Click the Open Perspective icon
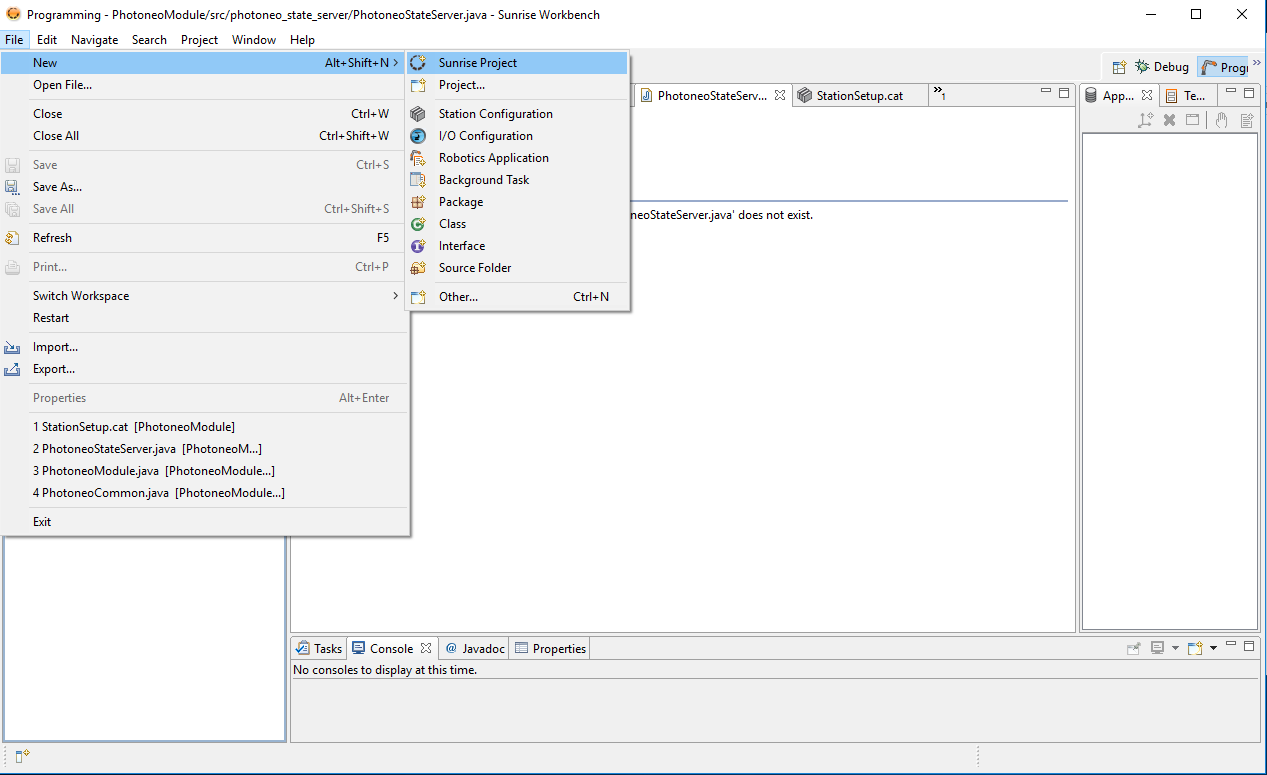This screenshot has width=1267, height=775. [1119, 67]
